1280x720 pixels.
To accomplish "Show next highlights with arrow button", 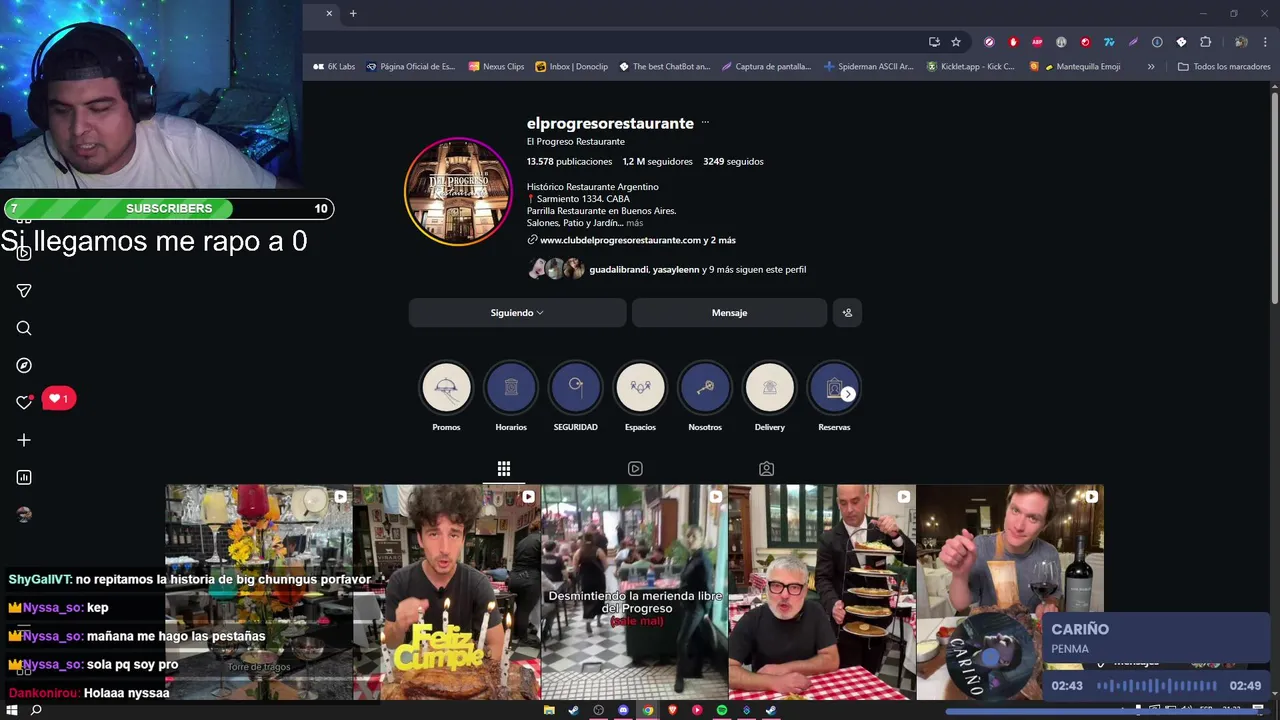I will tap(848, 394).
